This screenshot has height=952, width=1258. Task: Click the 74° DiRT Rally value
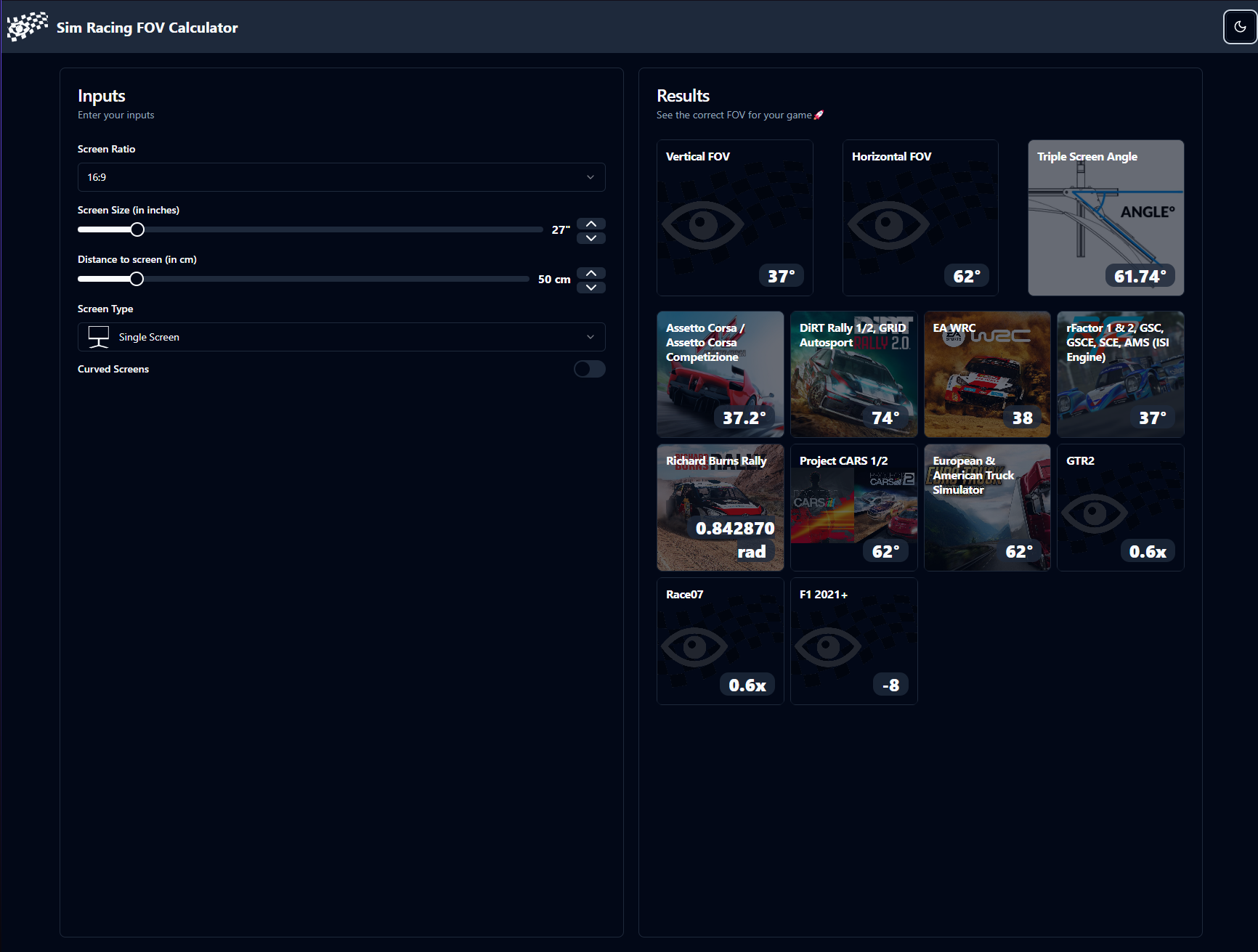click(886, 418)
